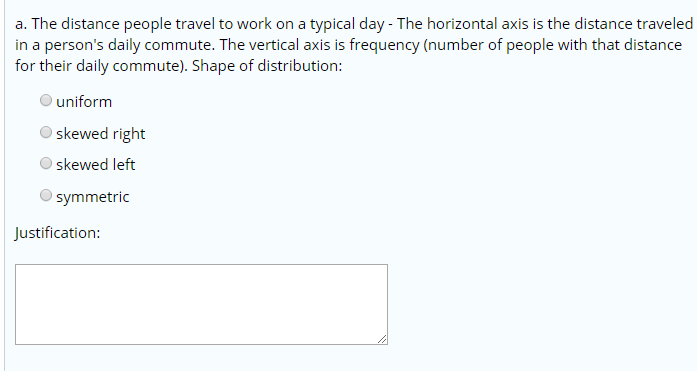Click the 'Shape of distribution:' prompt text
Screen dimensions: 697x371
tap(267, 66)
